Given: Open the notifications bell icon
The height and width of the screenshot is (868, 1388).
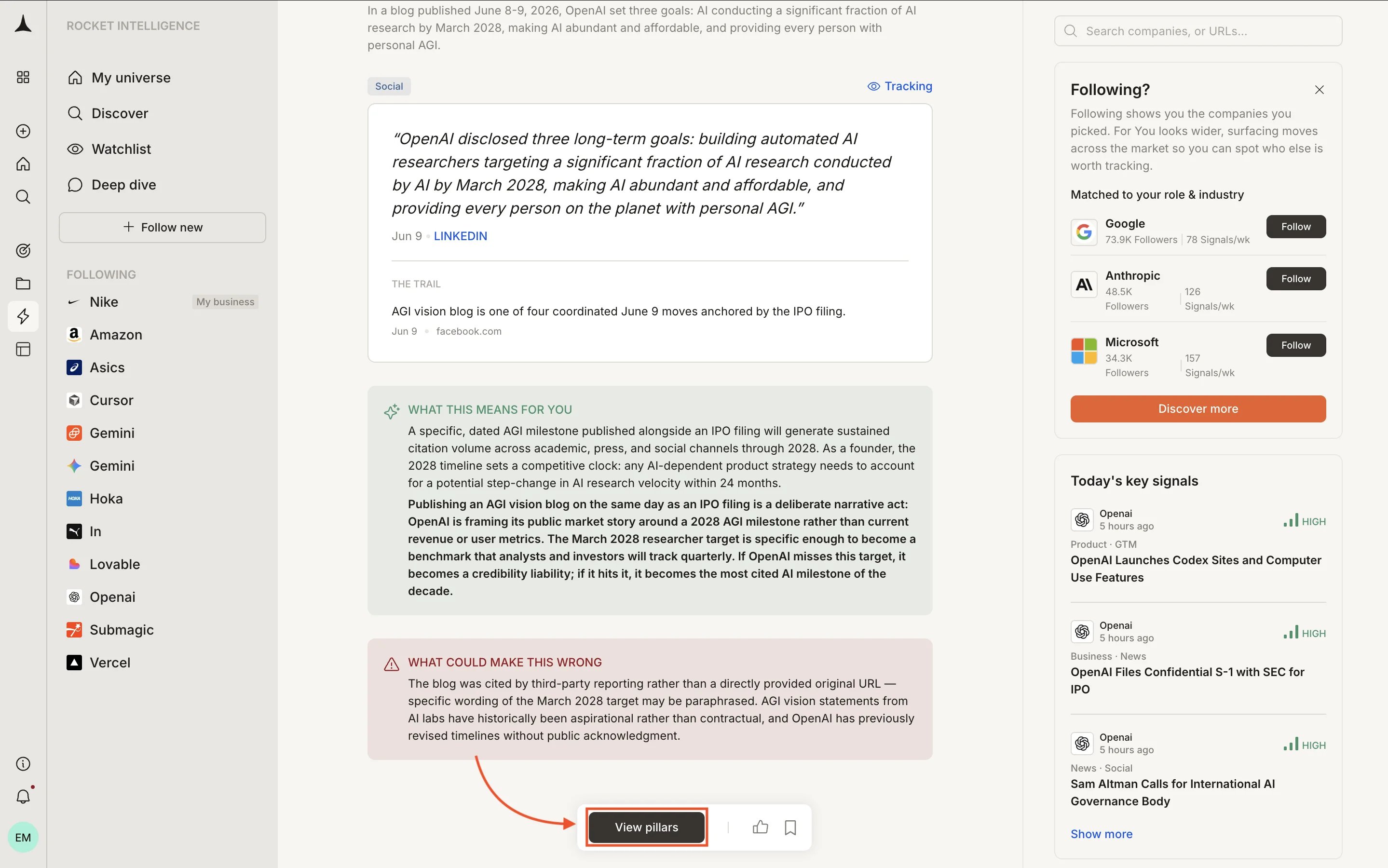Looking at the screenshot, I should 23,796.
